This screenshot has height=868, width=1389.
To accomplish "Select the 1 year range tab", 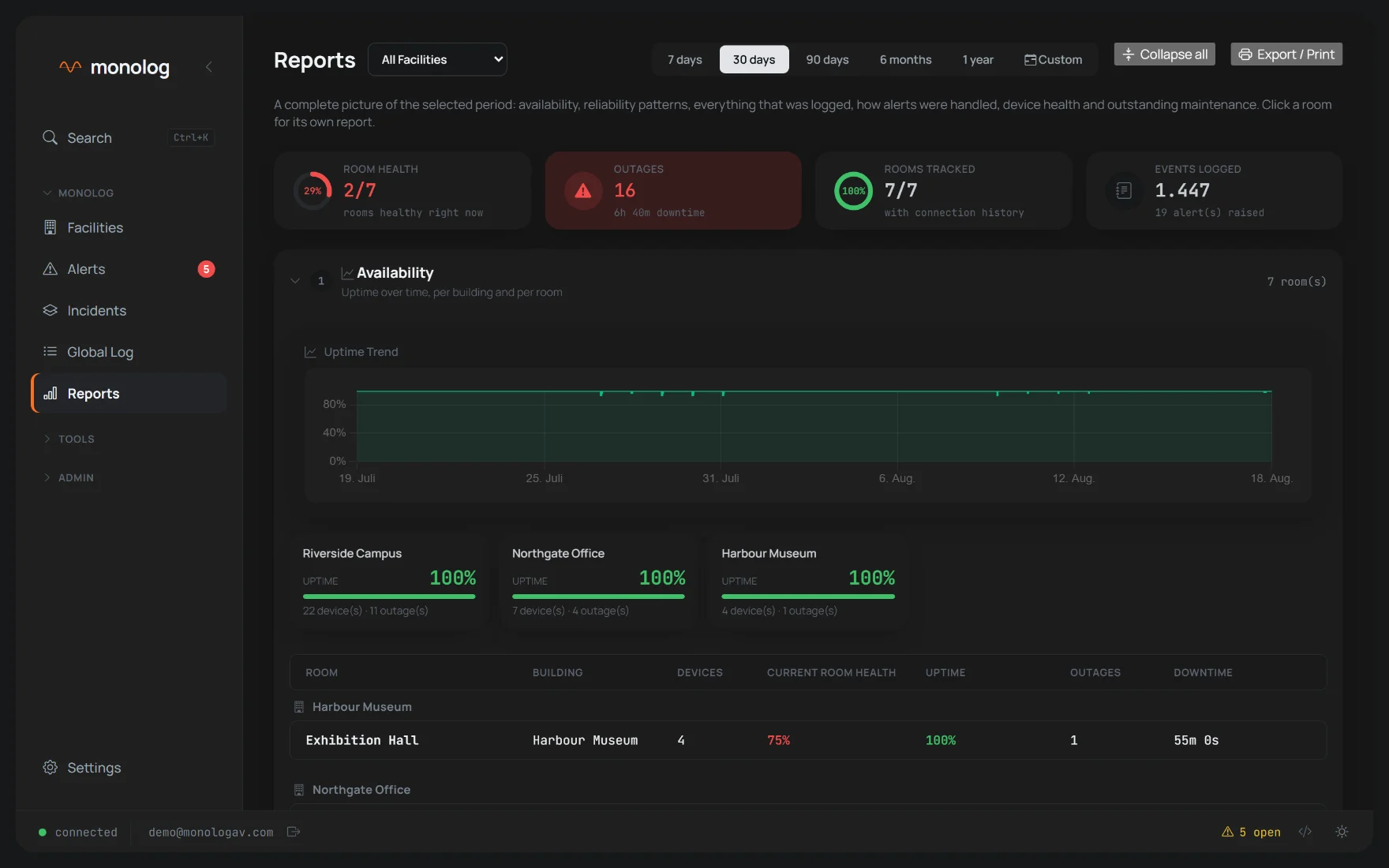I will pyautogui.click(x=978, y=59).
